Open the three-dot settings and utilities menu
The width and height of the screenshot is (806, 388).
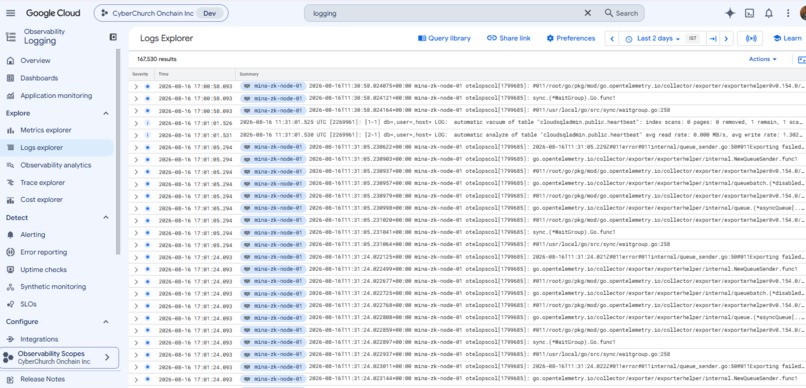click(x=787, y=13)
